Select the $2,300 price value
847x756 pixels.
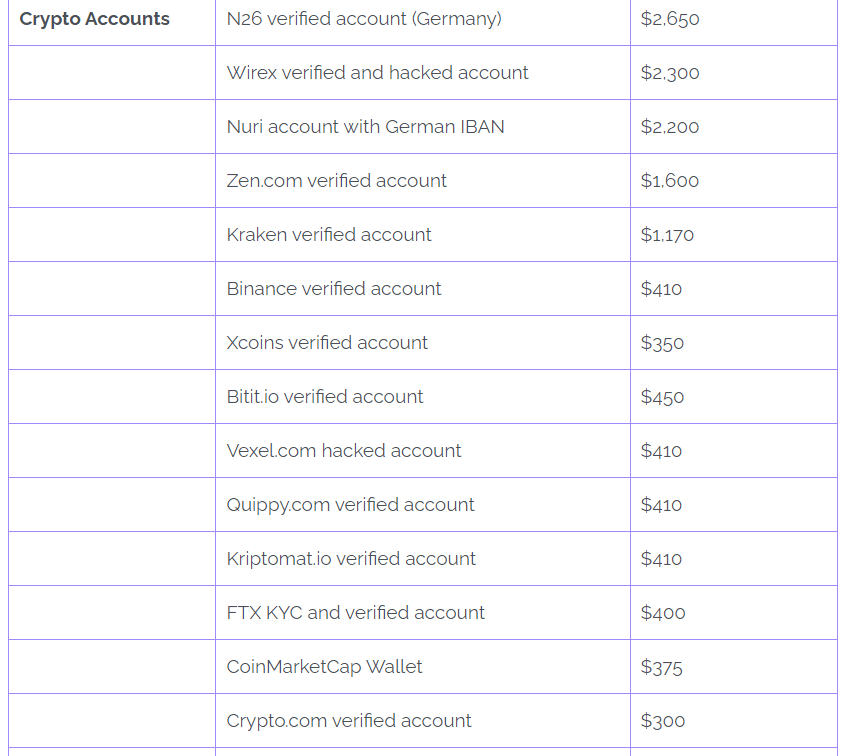coord(670,73)
